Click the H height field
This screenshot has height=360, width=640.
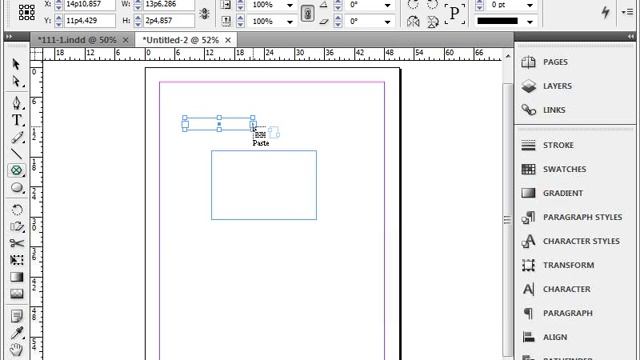(x=169, y=20)
